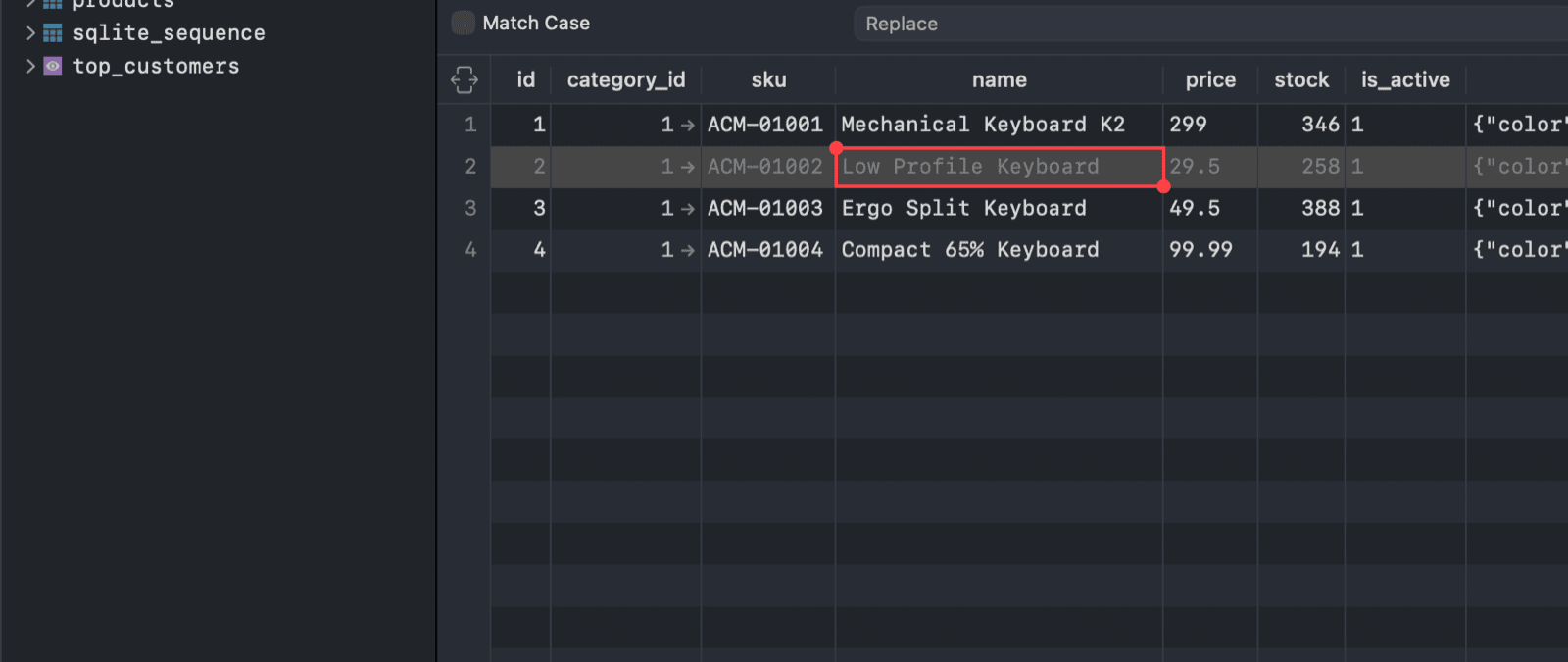
Task: Click the name column header
Action: click(1000, 79)
